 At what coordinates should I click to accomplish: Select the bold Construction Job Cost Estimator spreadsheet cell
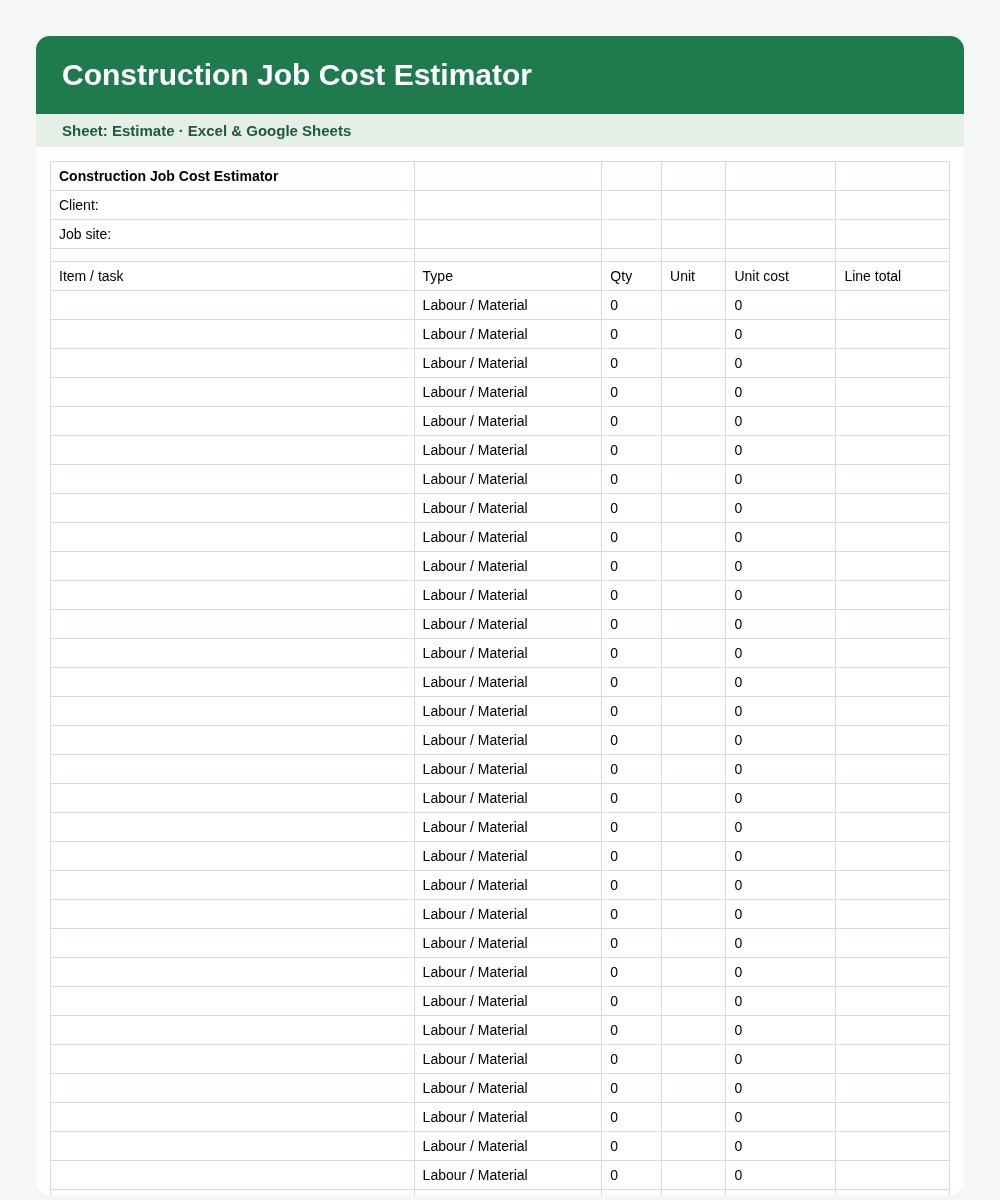(x=232, y=176)
